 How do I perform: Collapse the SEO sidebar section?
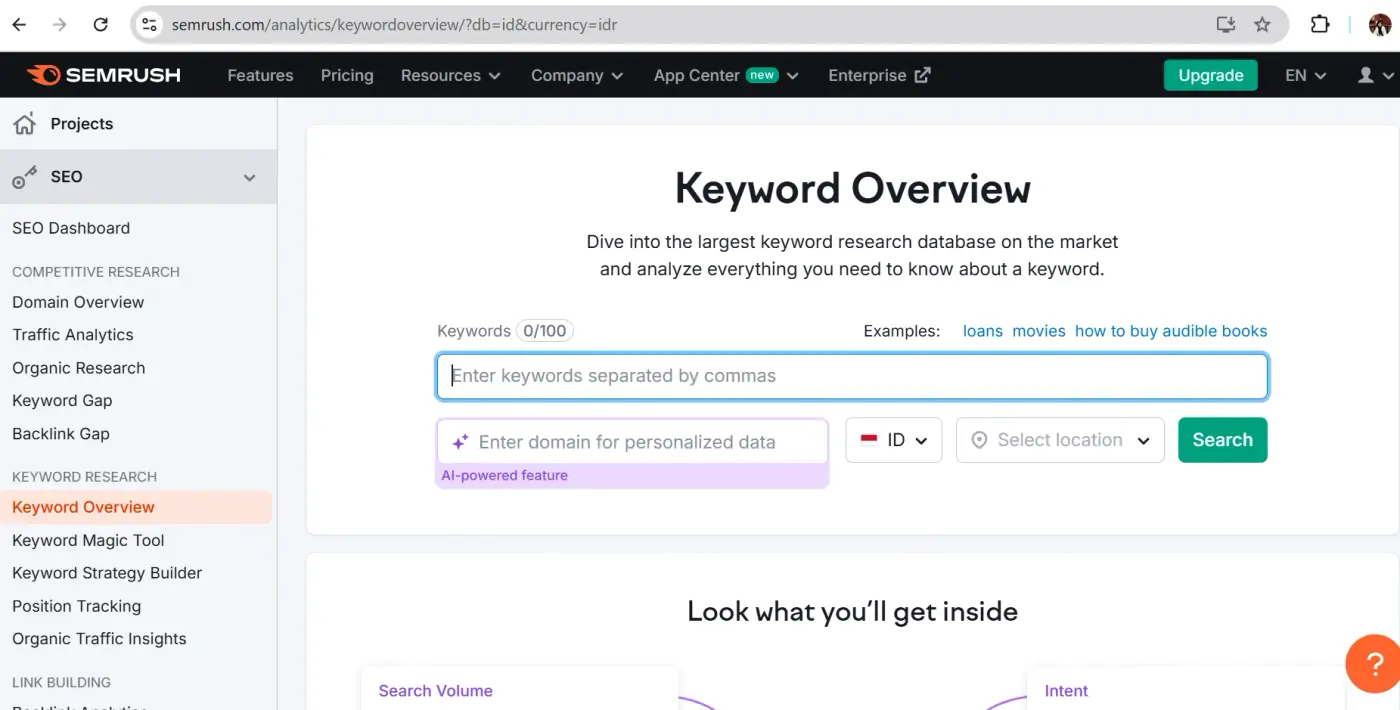tap(249, 177)
